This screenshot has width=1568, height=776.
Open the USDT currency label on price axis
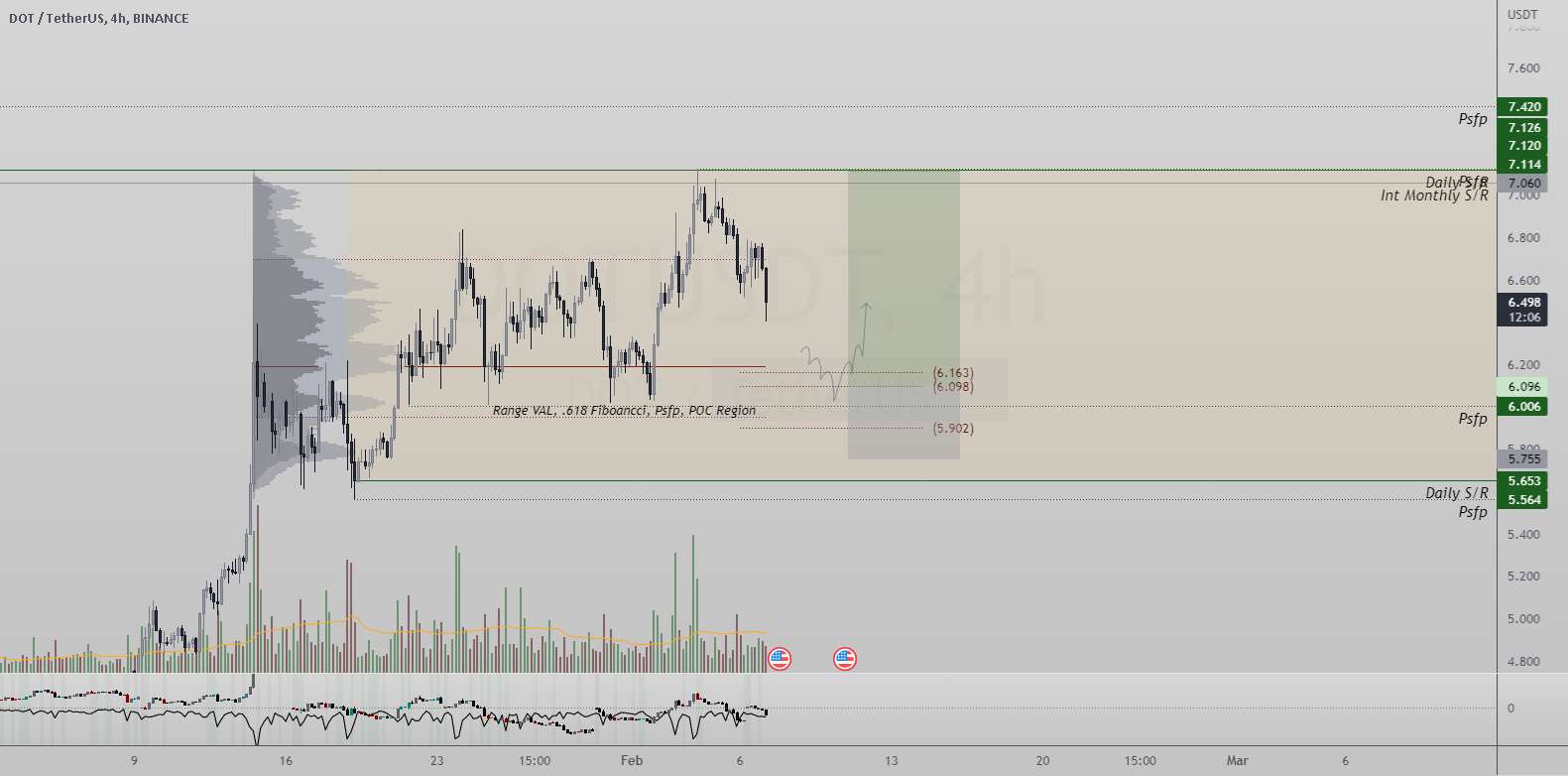(x=1522, y=14)
